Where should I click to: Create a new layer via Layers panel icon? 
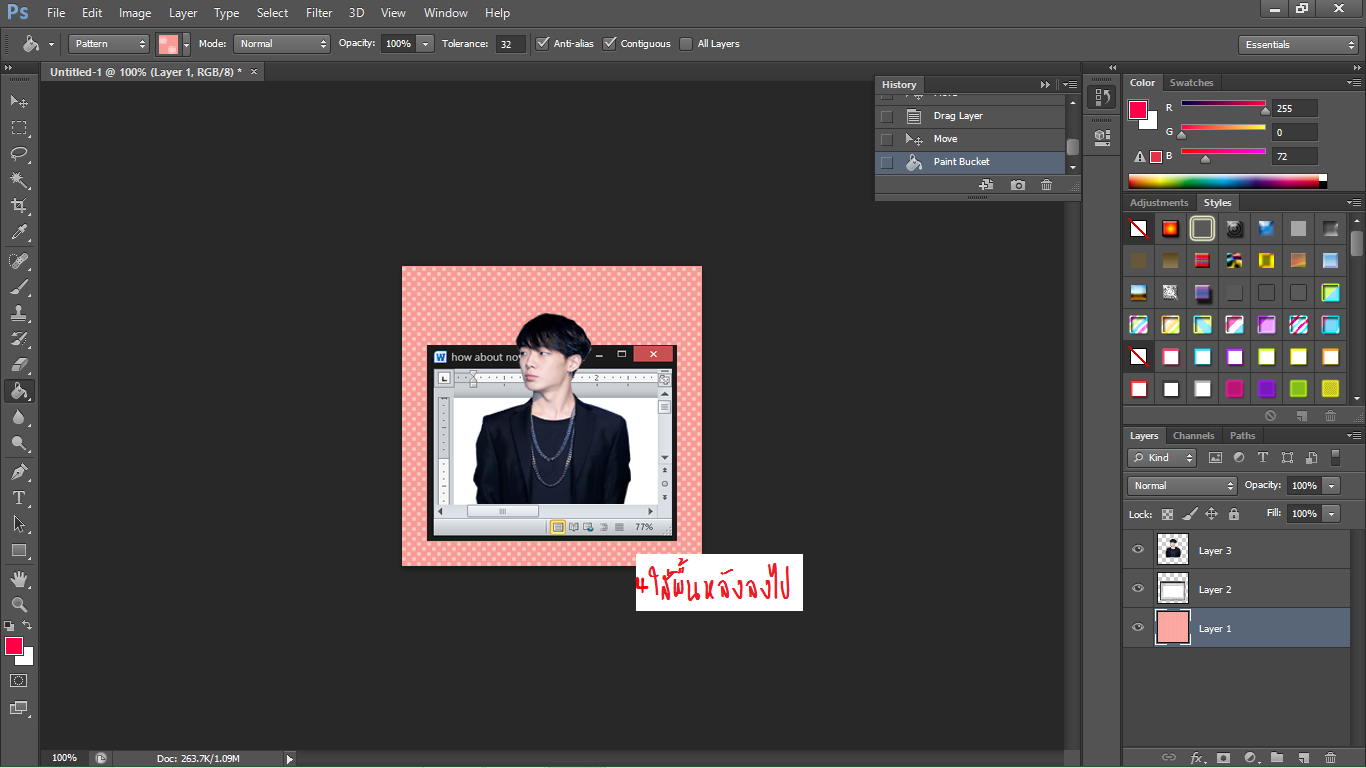pyautogui.click(x=1303, y=758)
